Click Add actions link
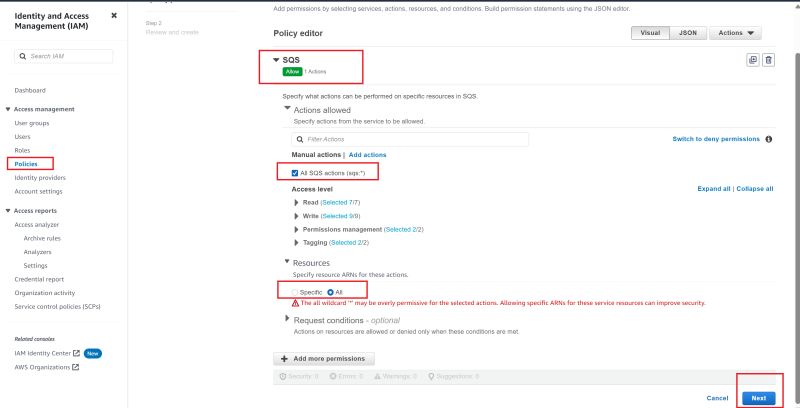The image size is (800, 408). [367, 155]
